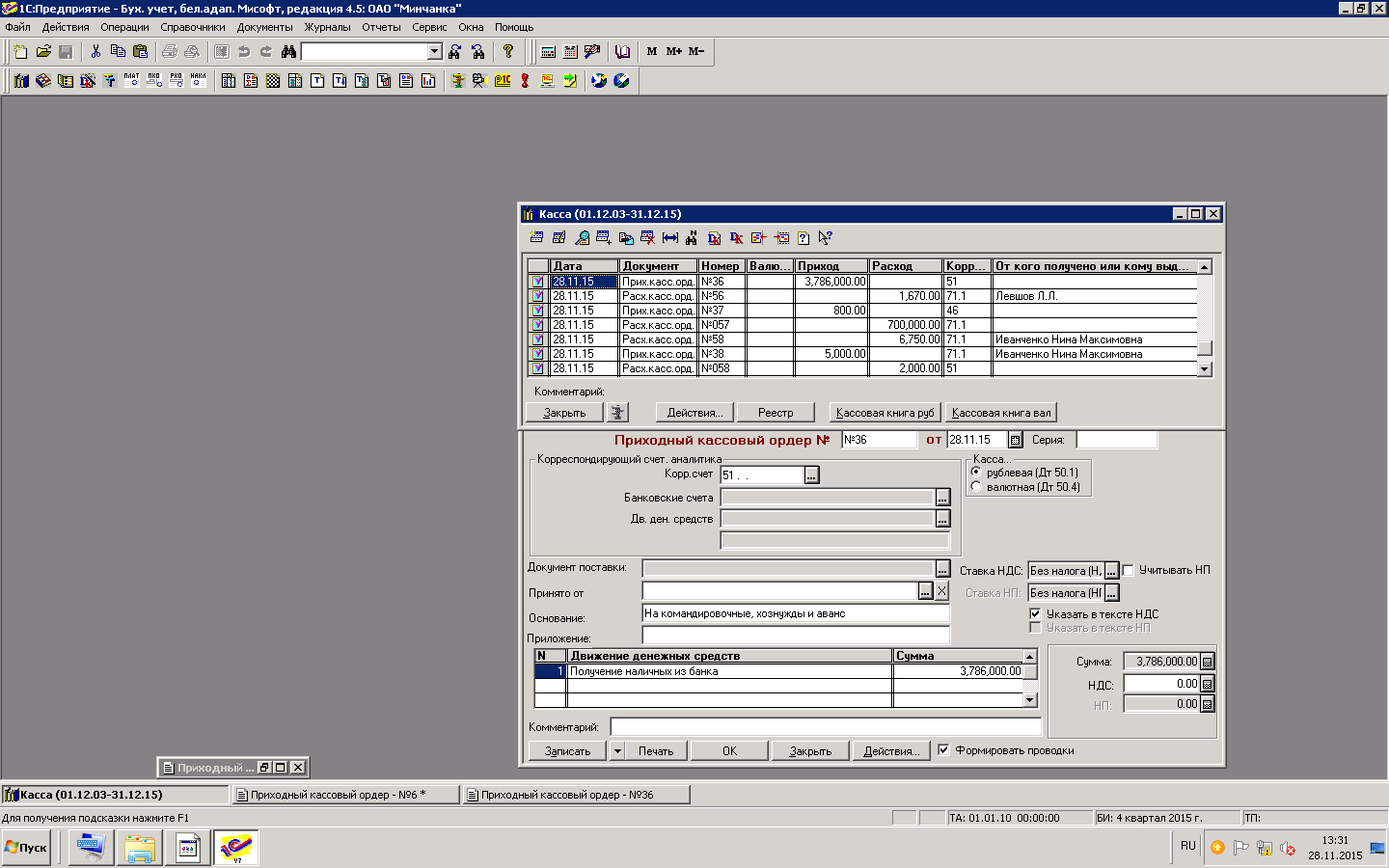Viewport: 1389px width, 868px height.
Task: Click the Записать button
Action: [x=567, y=750]
